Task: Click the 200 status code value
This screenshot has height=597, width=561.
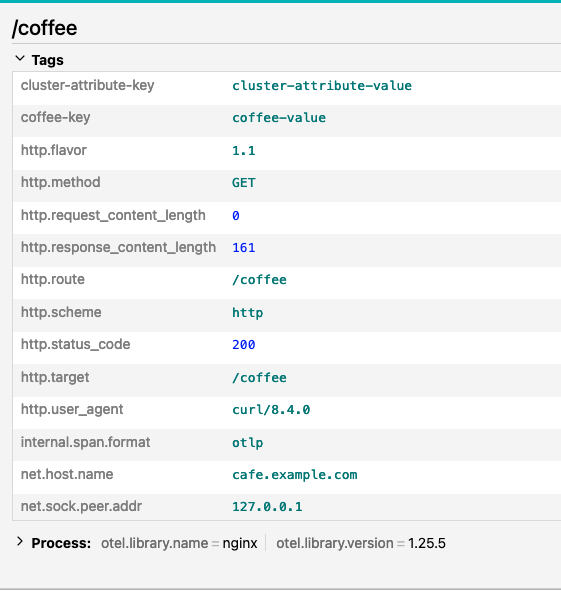Action: [244, 345]
